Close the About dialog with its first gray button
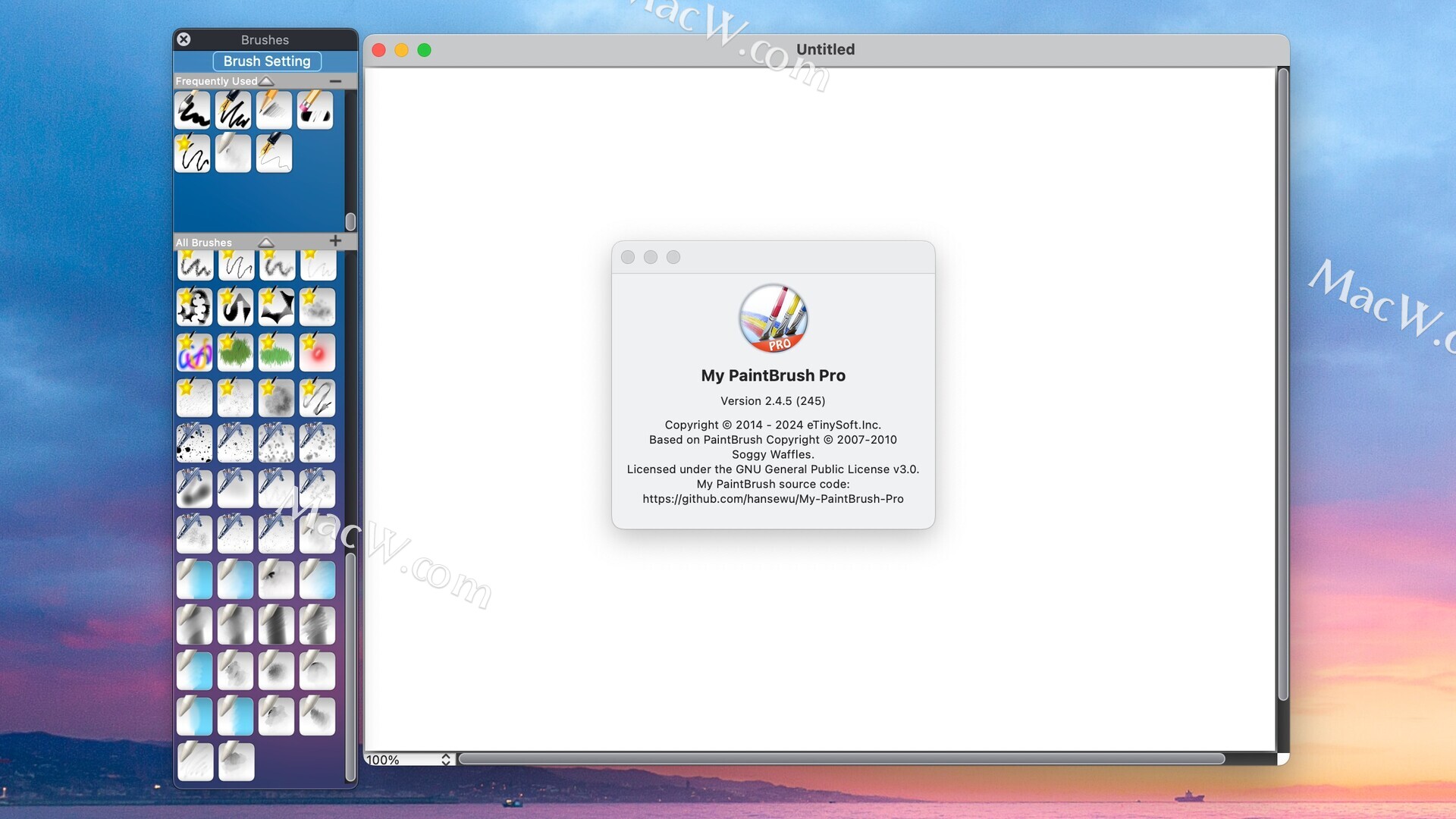 coord(628,257)
